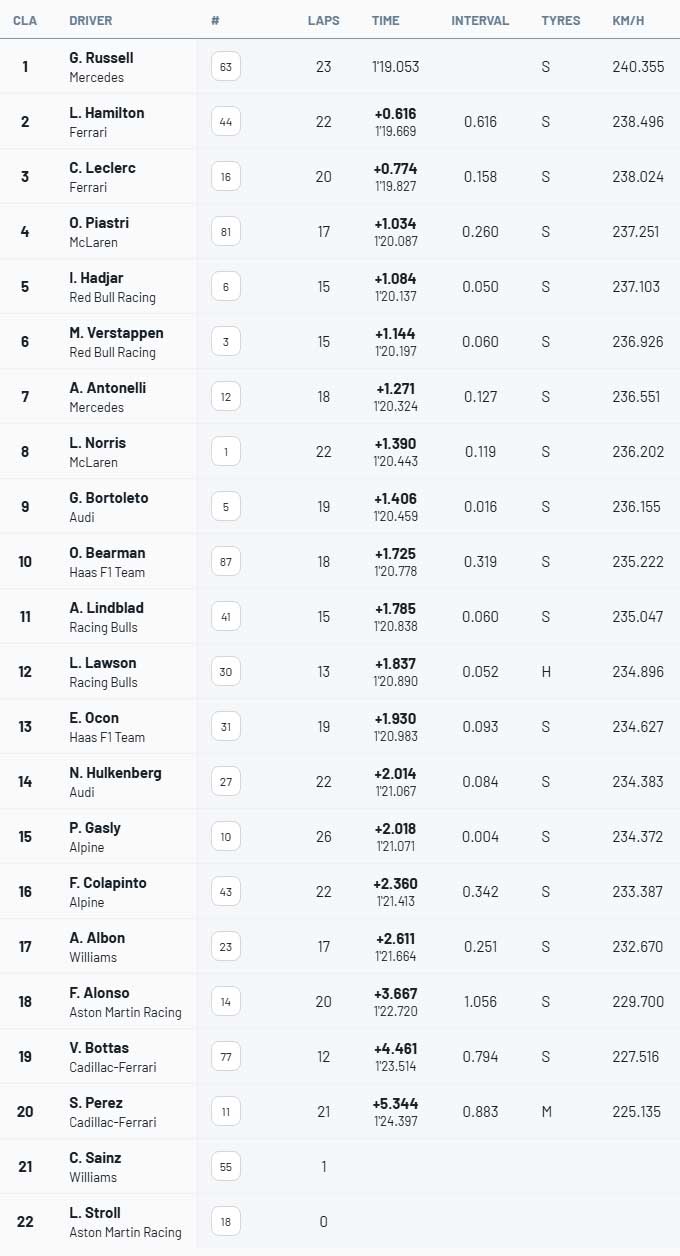Select Alonso's number 14 badge
This screenshot has height=1256, width=680.
pos(226,1002)
